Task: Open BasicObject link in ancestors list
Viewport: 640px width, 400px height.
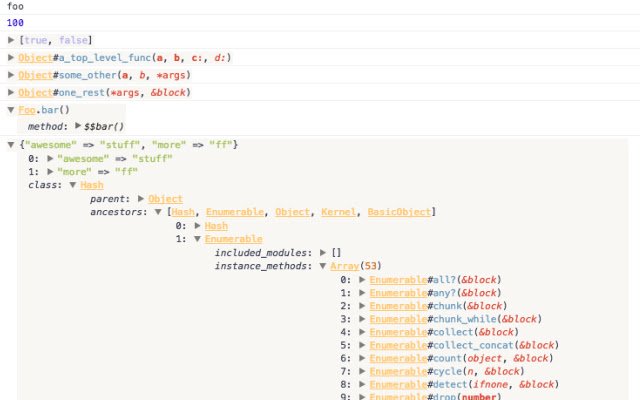Action: click(399, 212)
